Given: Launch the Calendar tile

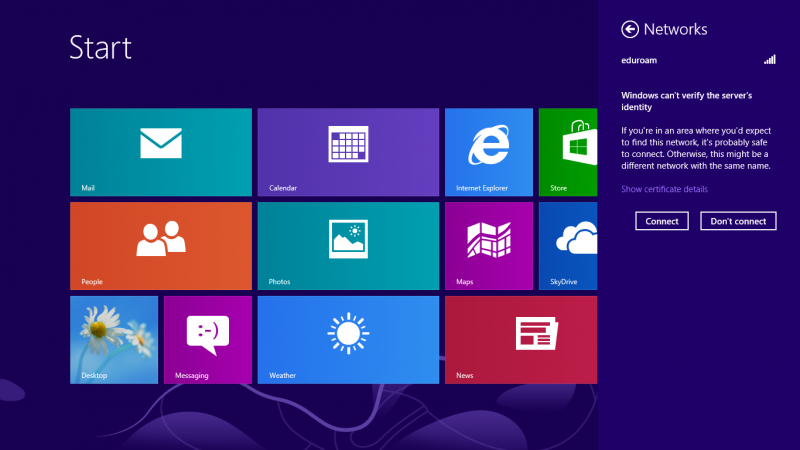Looking at the screenshot, I should (348, 152).
